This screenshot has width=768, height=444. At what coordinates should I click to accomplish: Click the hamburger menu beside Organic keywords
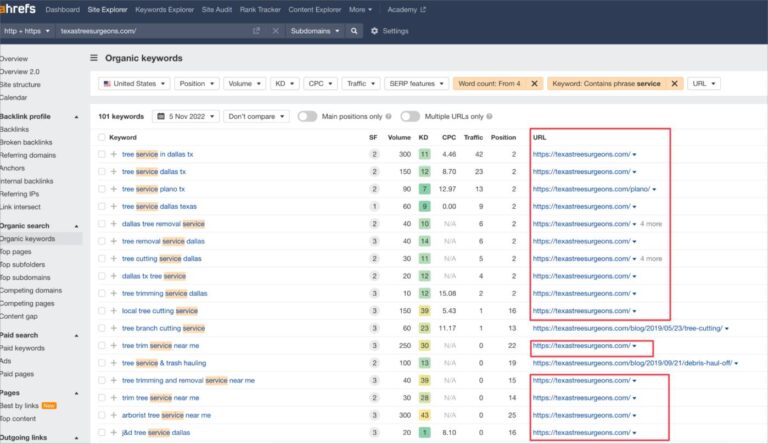(x=94, y=58)
